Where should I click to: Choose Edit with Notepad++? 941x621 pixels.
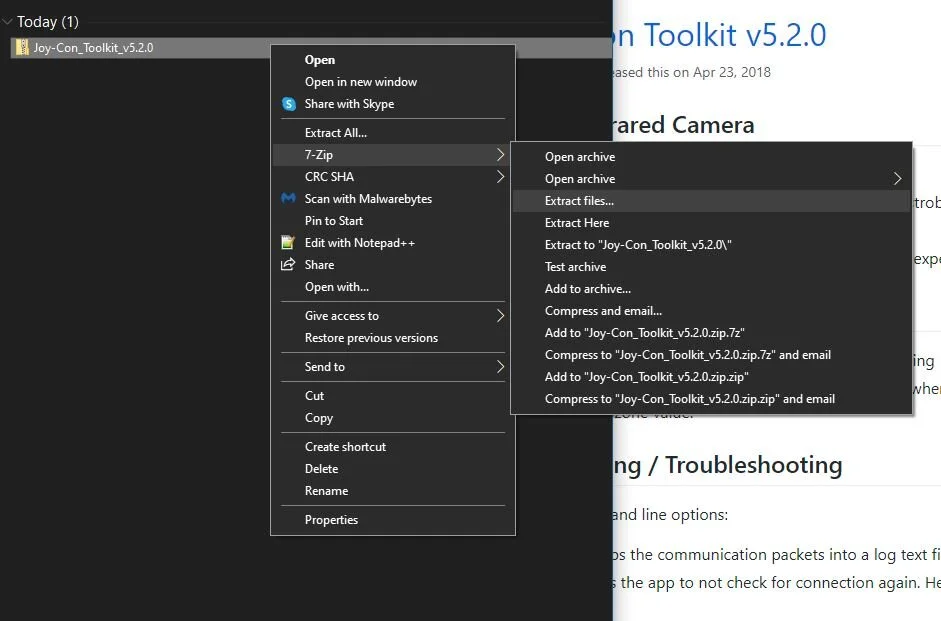click(393, 242)
